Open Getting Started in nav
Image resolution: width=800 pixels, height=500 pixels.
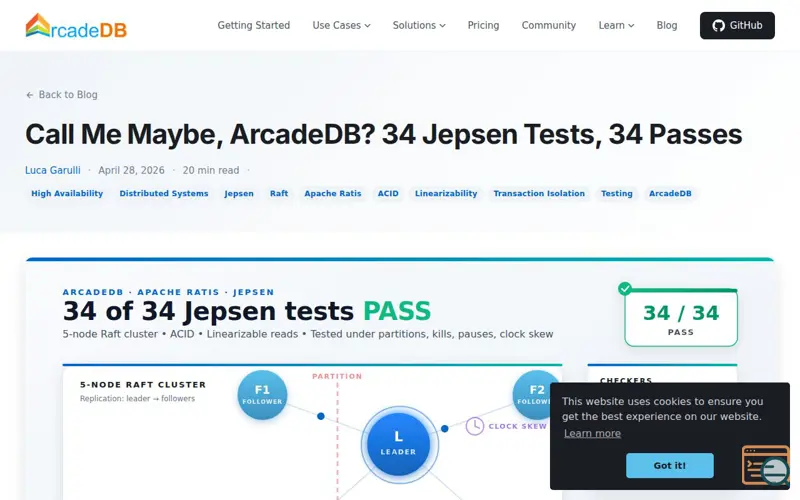pyautogui.click(x=254, y=26)
